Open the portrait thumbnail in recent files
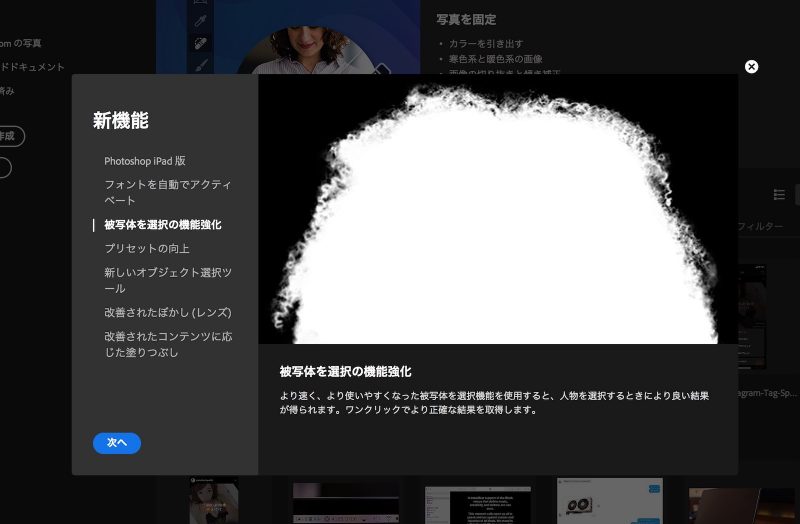Screen dimensions: 800x524 pos(214,500)
